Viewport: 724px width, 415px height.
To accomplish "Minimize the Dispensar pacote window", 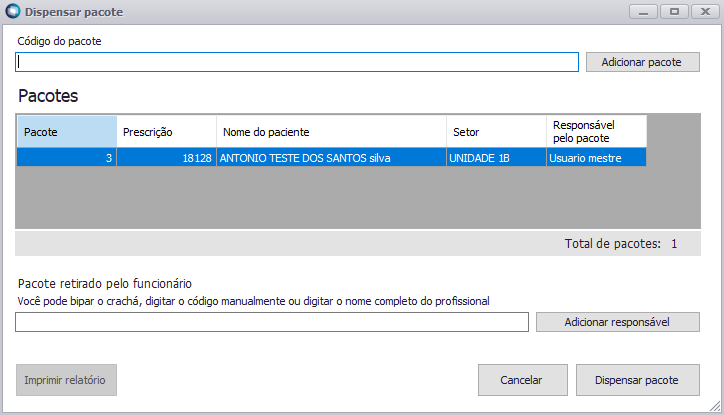I will [644, 12].
